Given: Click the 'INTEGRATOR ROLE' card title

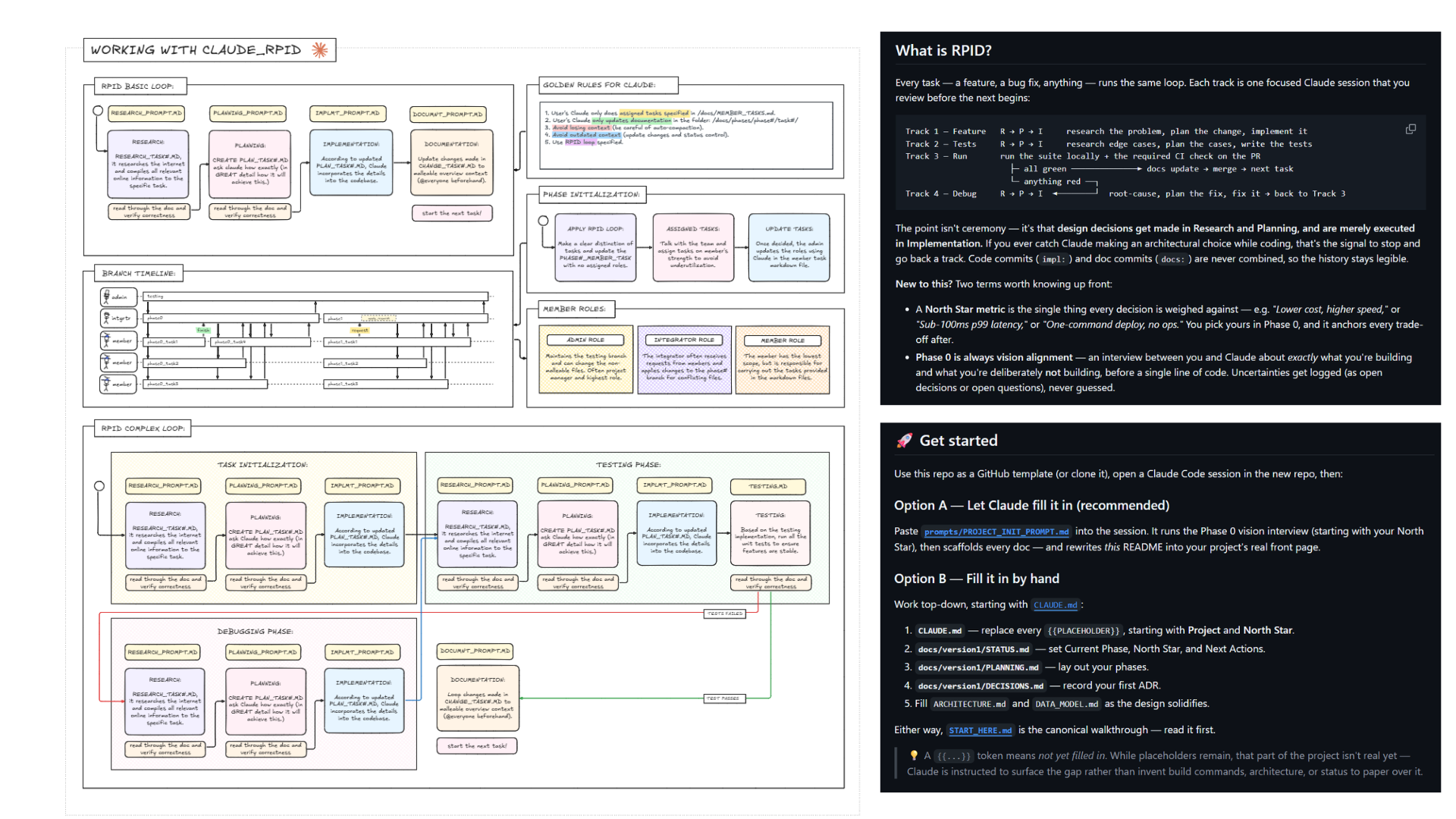Looking at the screenshot, I should tap(684, 340).
